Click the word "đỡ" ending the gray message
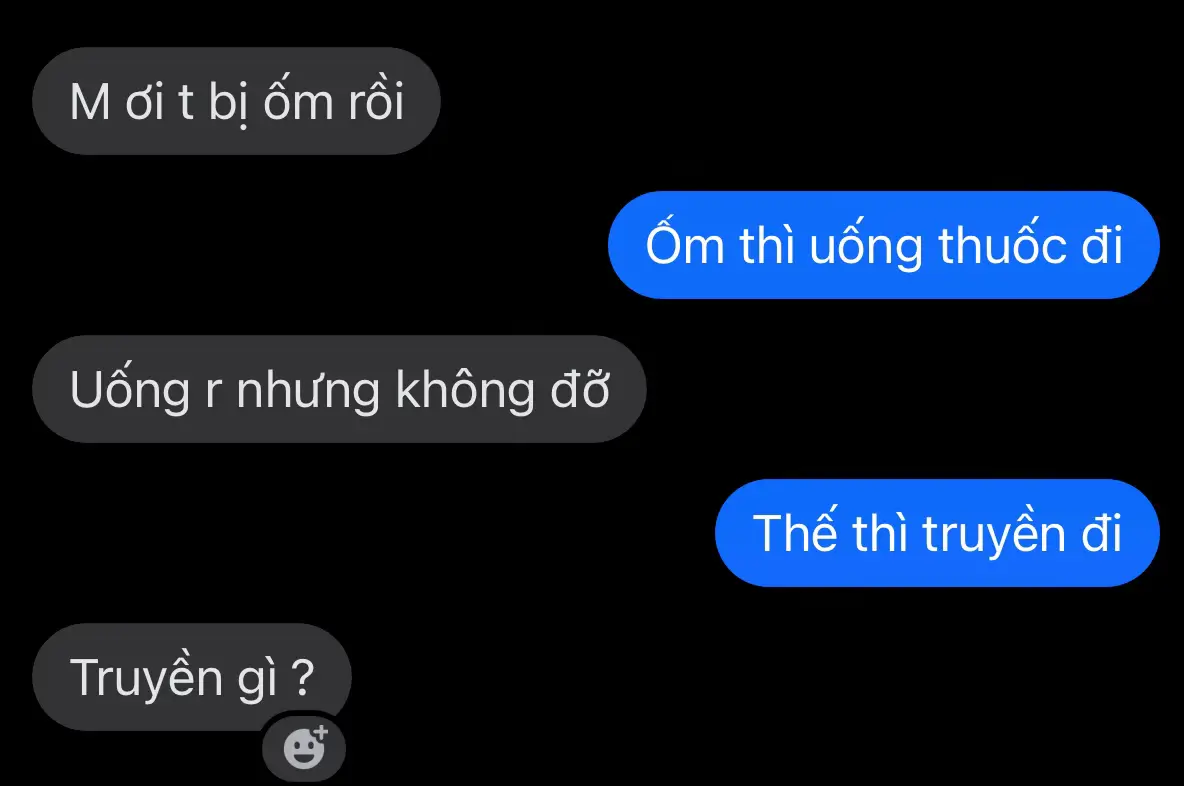 pos(580,389)
